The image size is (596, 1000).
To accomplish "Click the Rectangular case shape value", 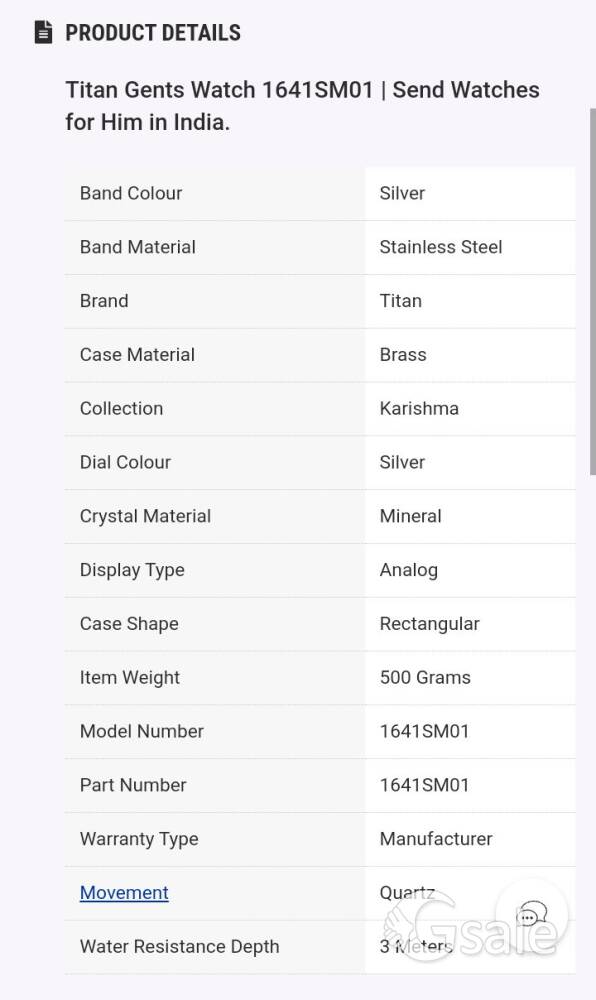I will pyautogui.click(x=430, y=624).
